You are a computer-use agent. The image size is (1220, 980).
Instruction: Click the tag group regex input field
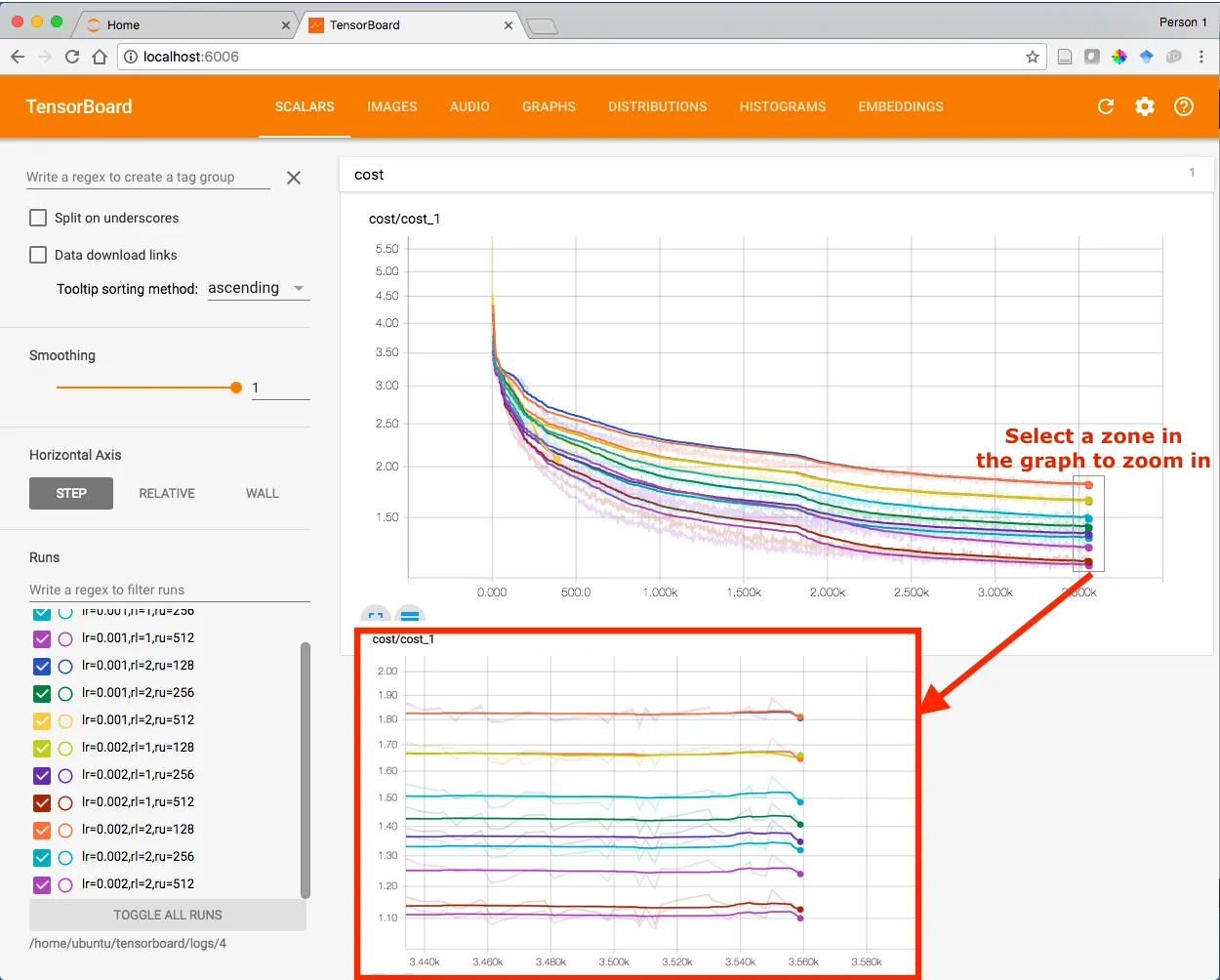click(x=148, y=177)
